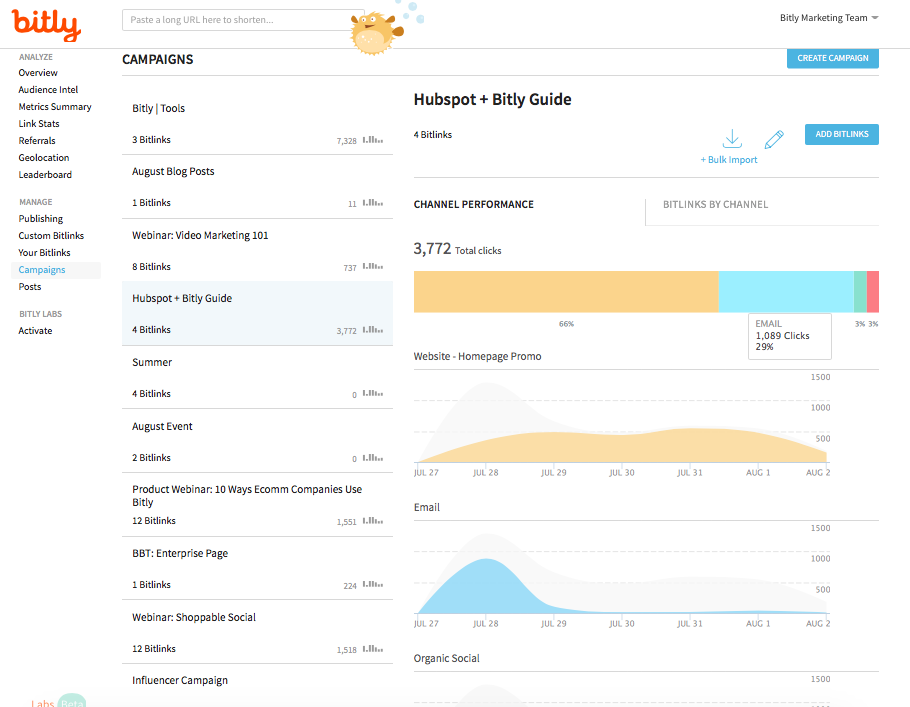
Task: Go to Metrics Summary
Action: [55, 107]
